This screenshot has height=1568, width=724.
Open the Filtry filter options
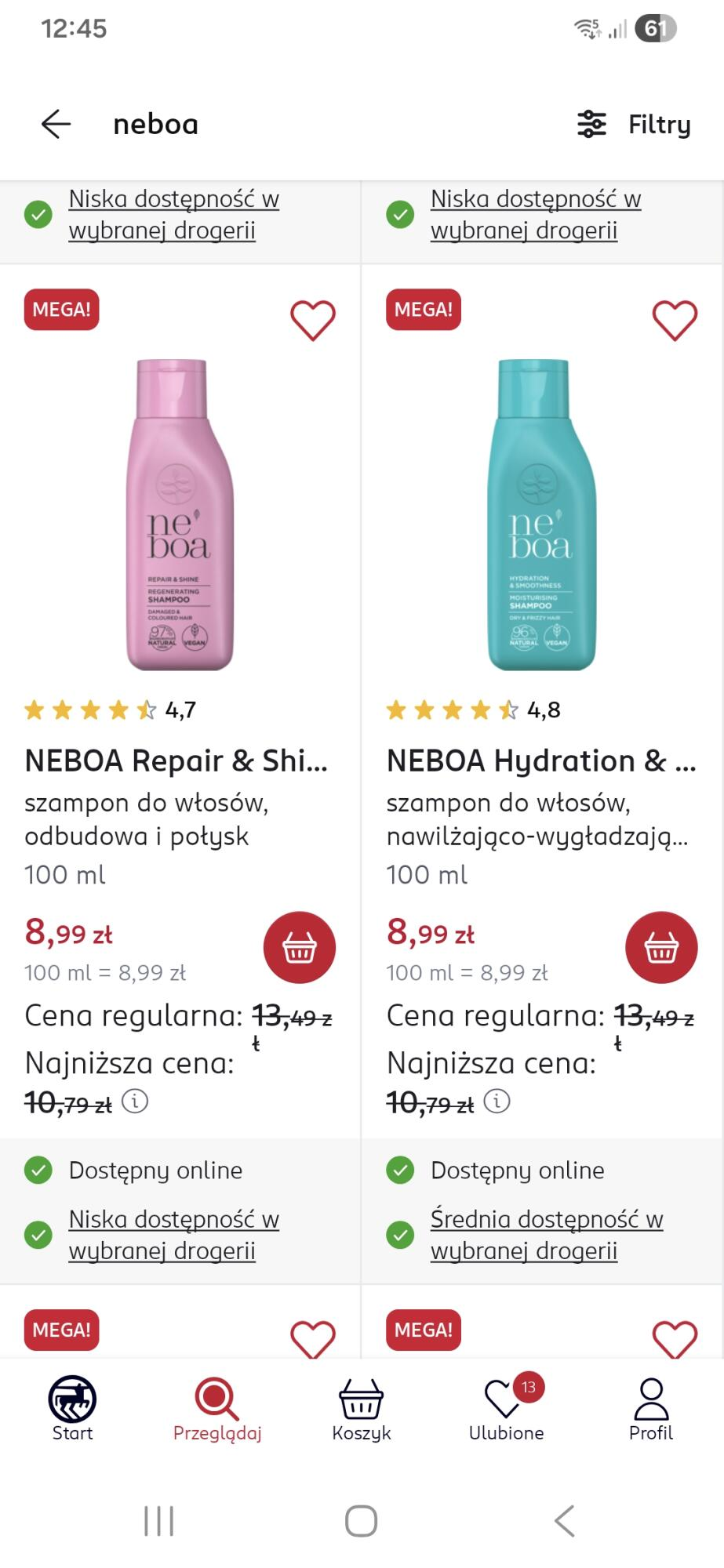click(634, 125)
